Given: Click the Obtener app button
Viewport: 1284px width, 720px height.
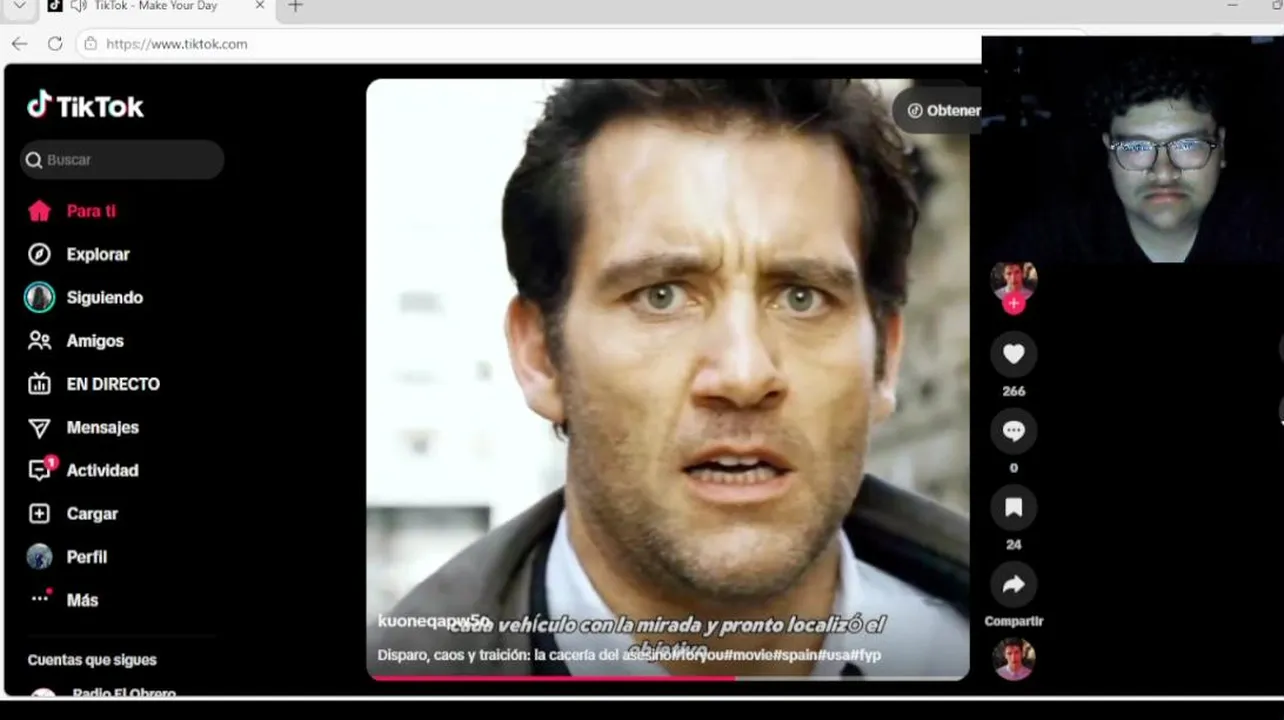Looking at the screenshot, I should tap(937, 110).
